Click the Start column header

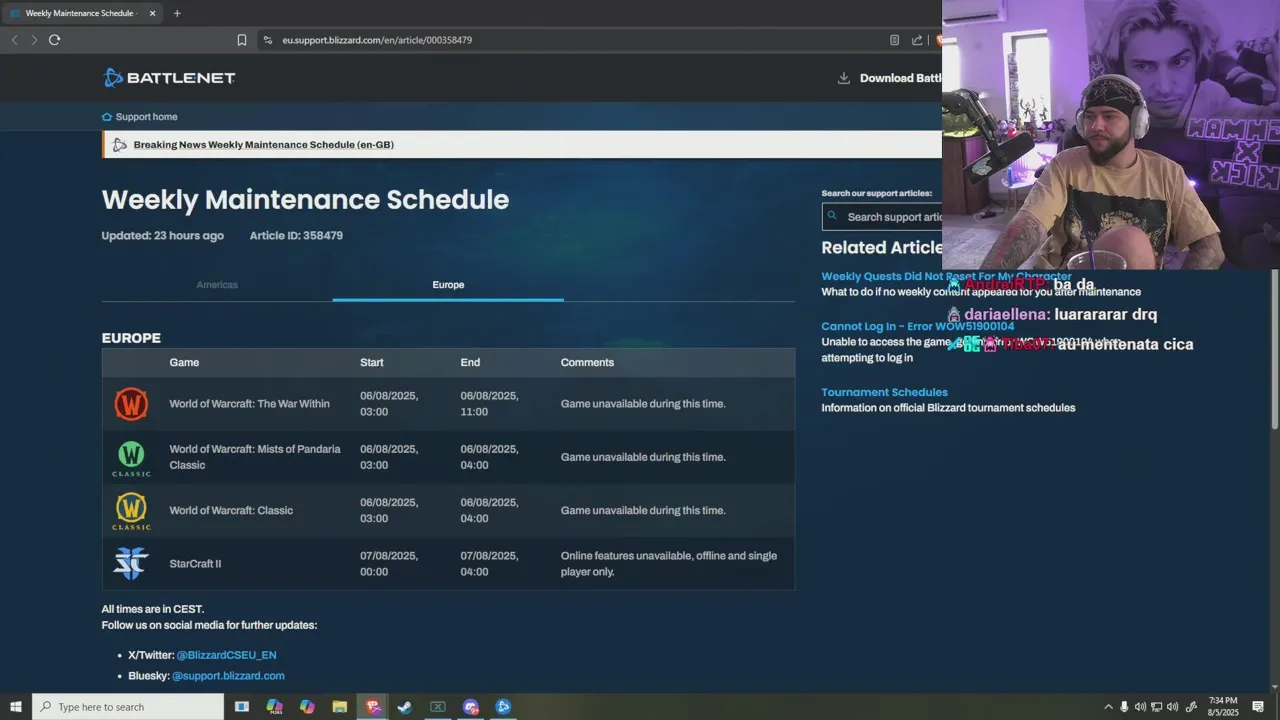click(372, 362)
